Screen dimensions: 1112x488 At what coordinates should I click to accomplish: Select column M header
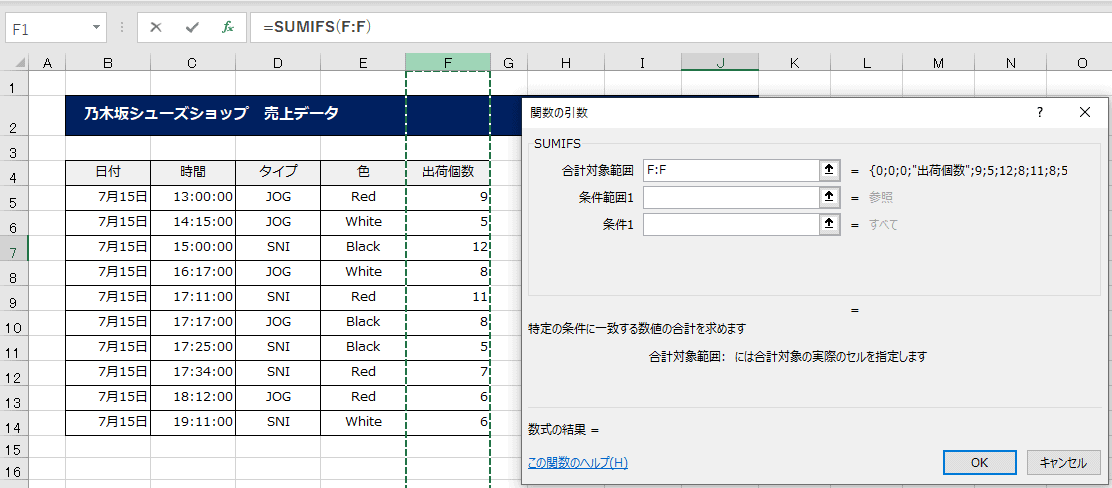pos(938,62)
